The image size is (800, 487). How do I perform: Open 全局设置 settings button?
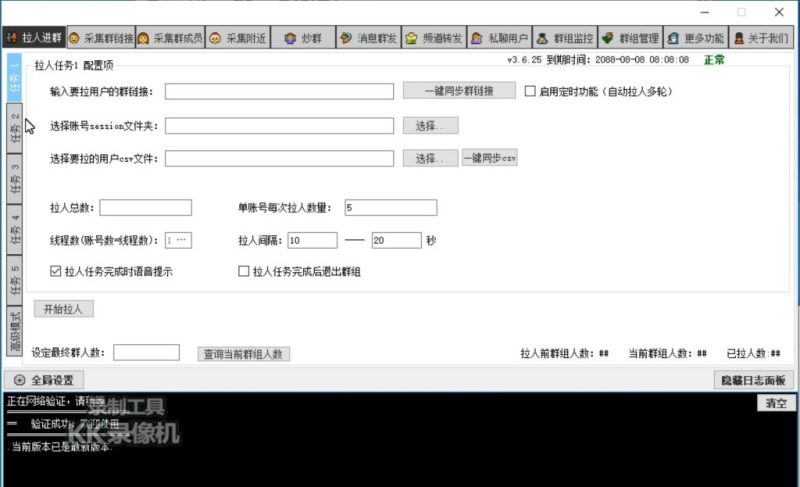point(44,380)
